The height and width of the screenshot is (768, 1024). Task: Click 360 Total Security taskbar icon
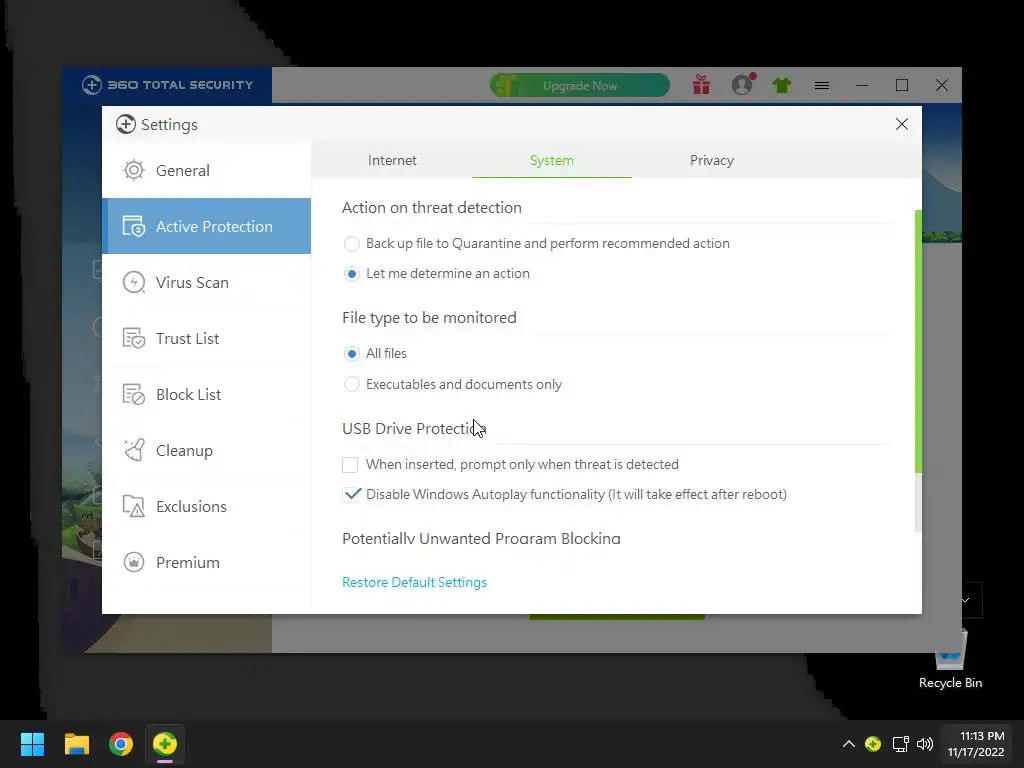[x=165, y=744]
